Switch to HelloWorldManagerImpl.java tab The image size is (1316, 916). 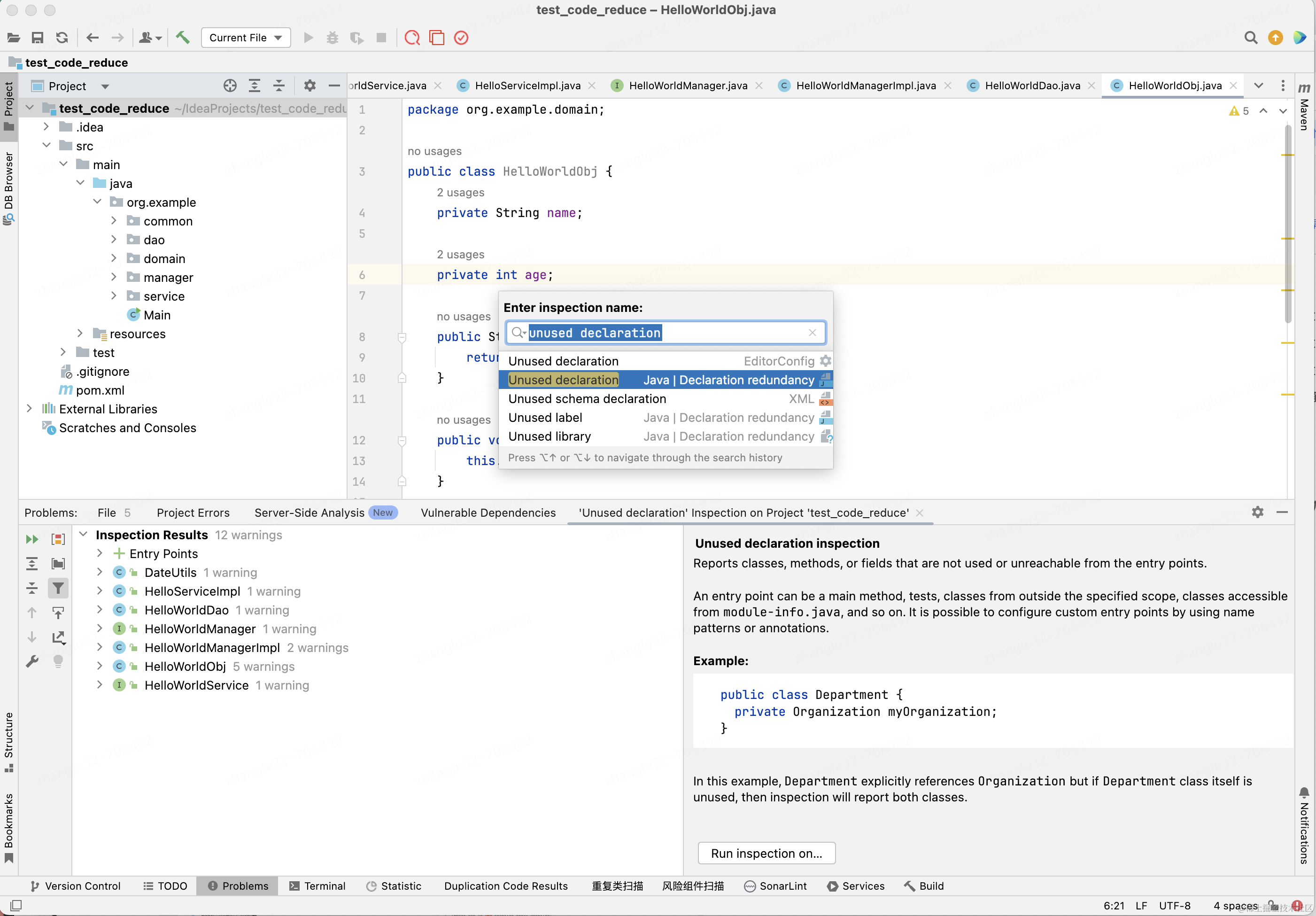click(866, 86)
